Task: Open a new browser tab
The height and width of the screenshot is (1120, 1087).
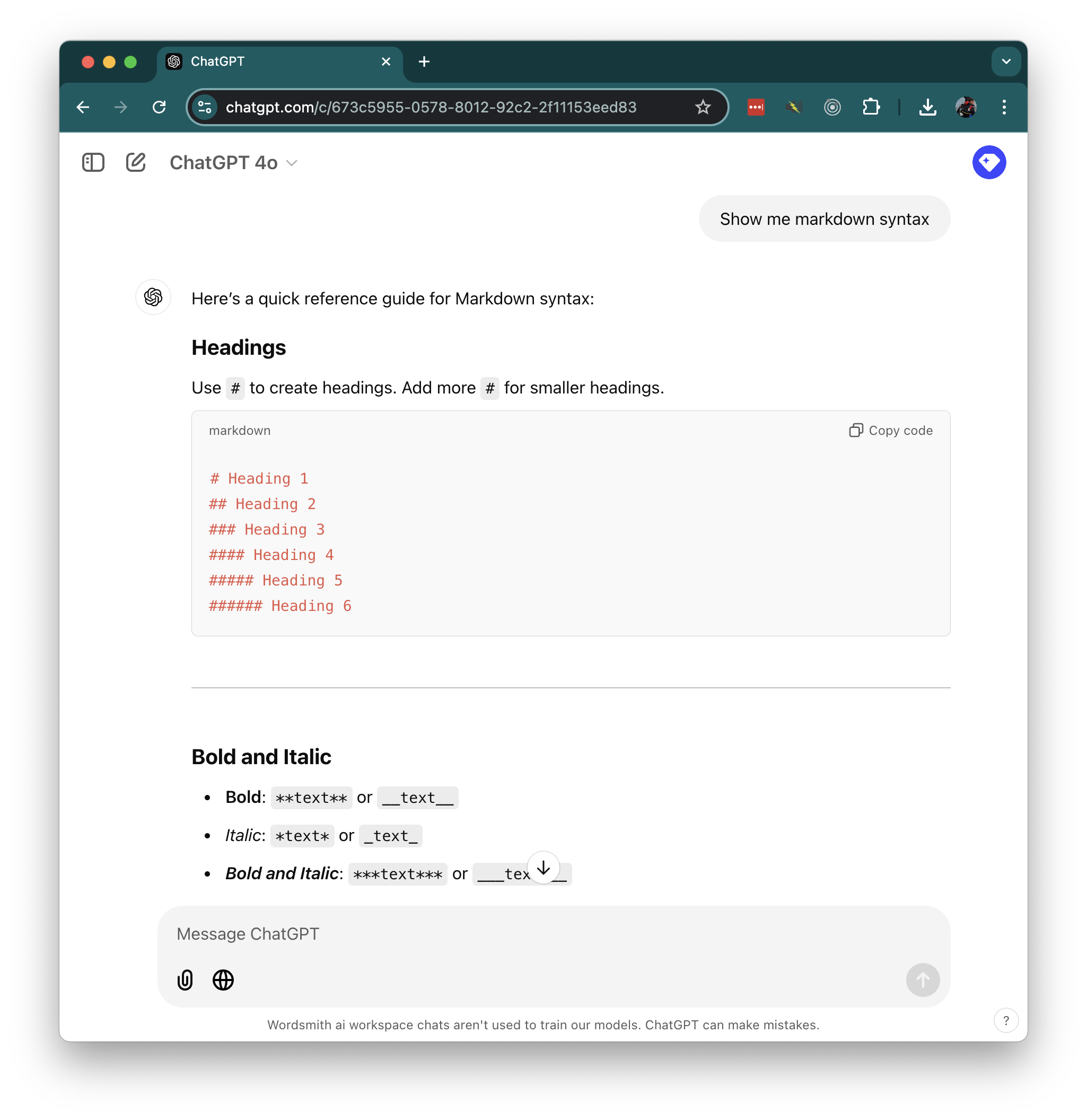Action: 424,61
